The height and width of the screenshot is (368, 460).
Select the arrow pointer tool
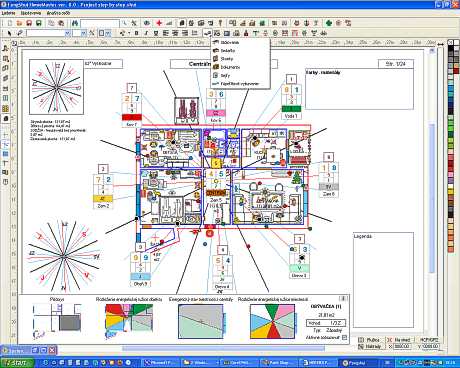point(9,33)
